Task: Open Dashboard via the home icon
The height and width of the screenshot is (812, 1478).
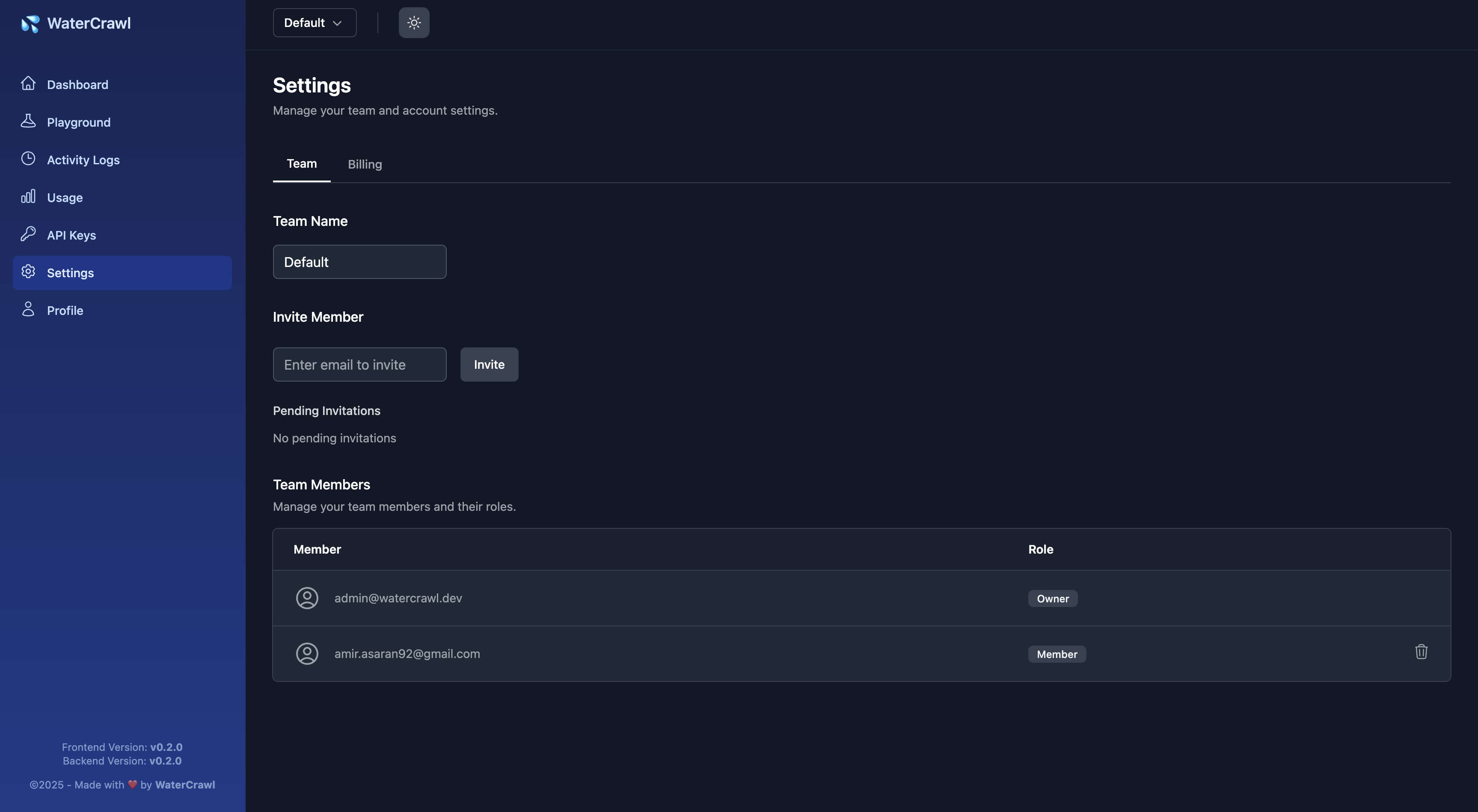Action: tap(28, 84)
